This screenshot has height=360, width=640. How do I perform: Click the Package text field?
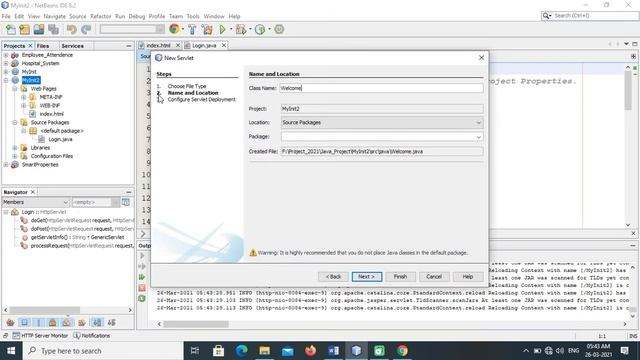(x=377, y=137)
